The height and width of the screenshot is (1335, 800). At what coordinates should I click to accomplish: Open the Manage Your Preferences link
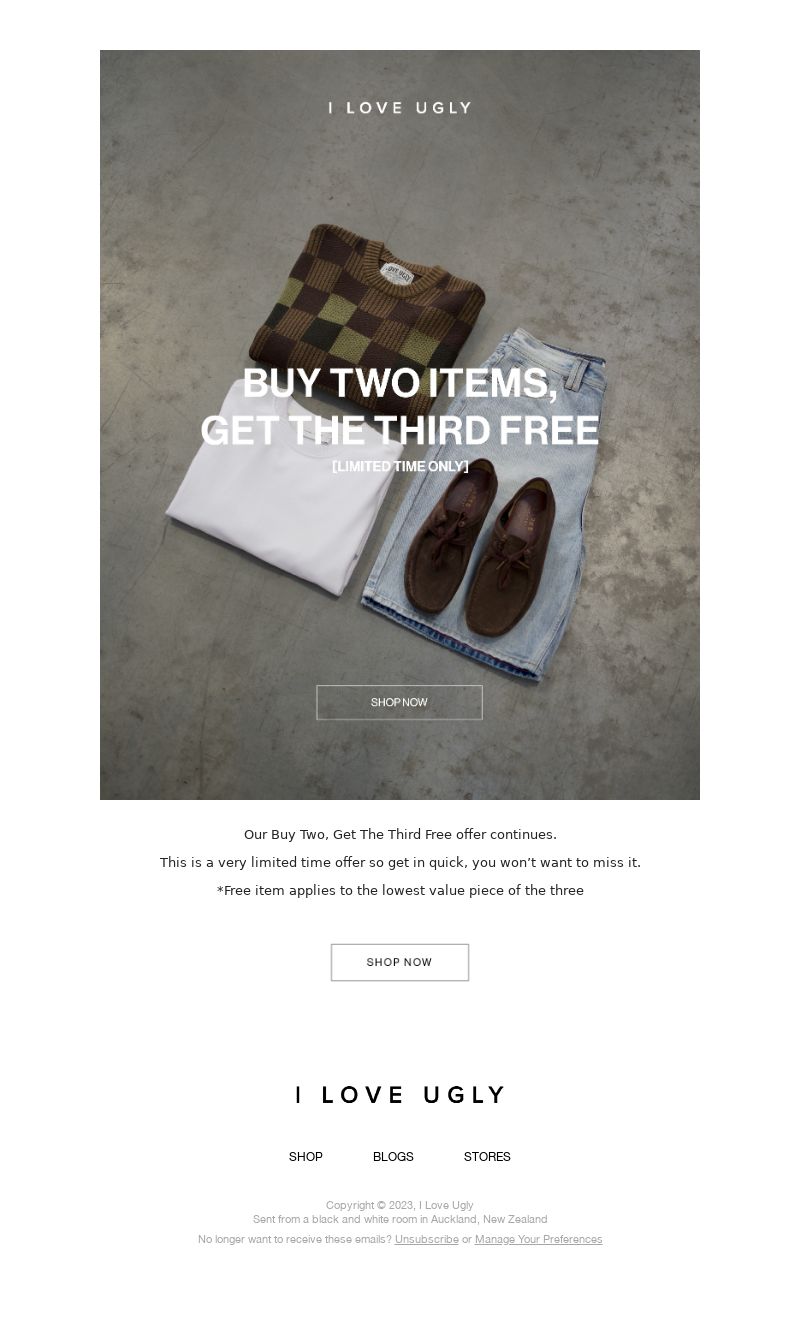(539, 1240)
